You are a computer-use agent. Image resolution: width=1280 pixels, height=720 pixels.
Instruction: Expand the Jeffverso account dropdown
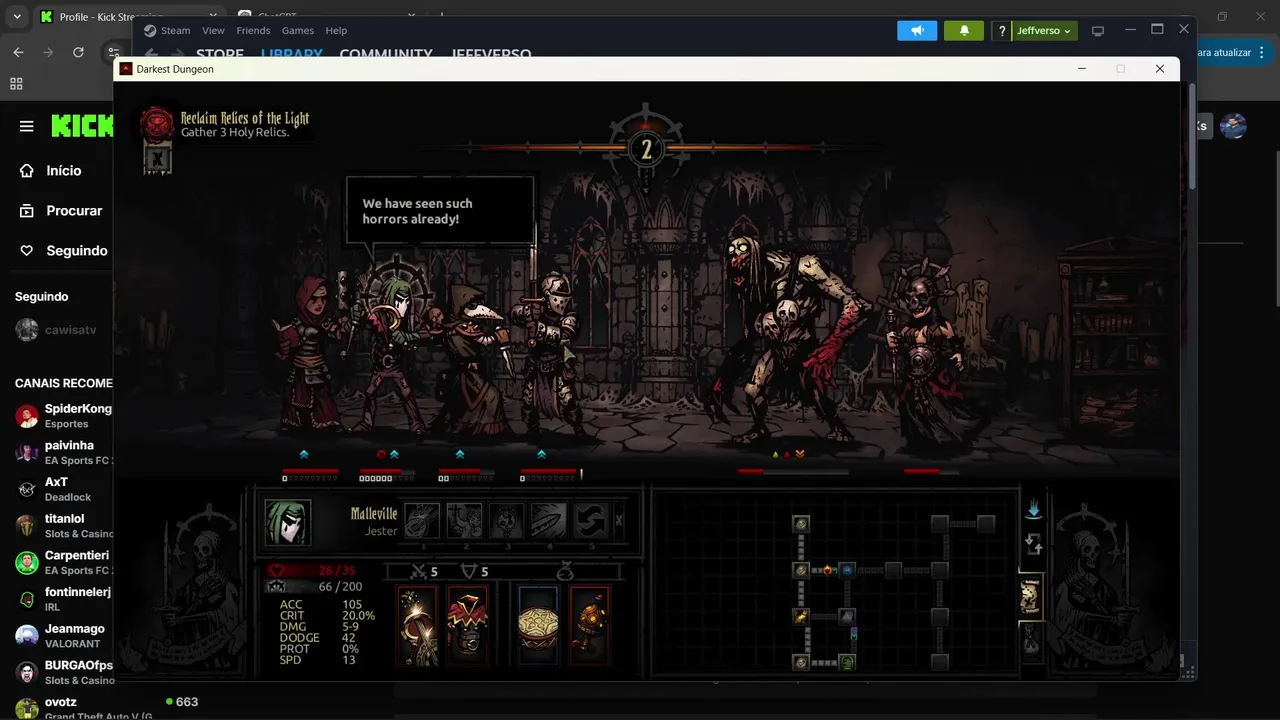point(1044,31)
